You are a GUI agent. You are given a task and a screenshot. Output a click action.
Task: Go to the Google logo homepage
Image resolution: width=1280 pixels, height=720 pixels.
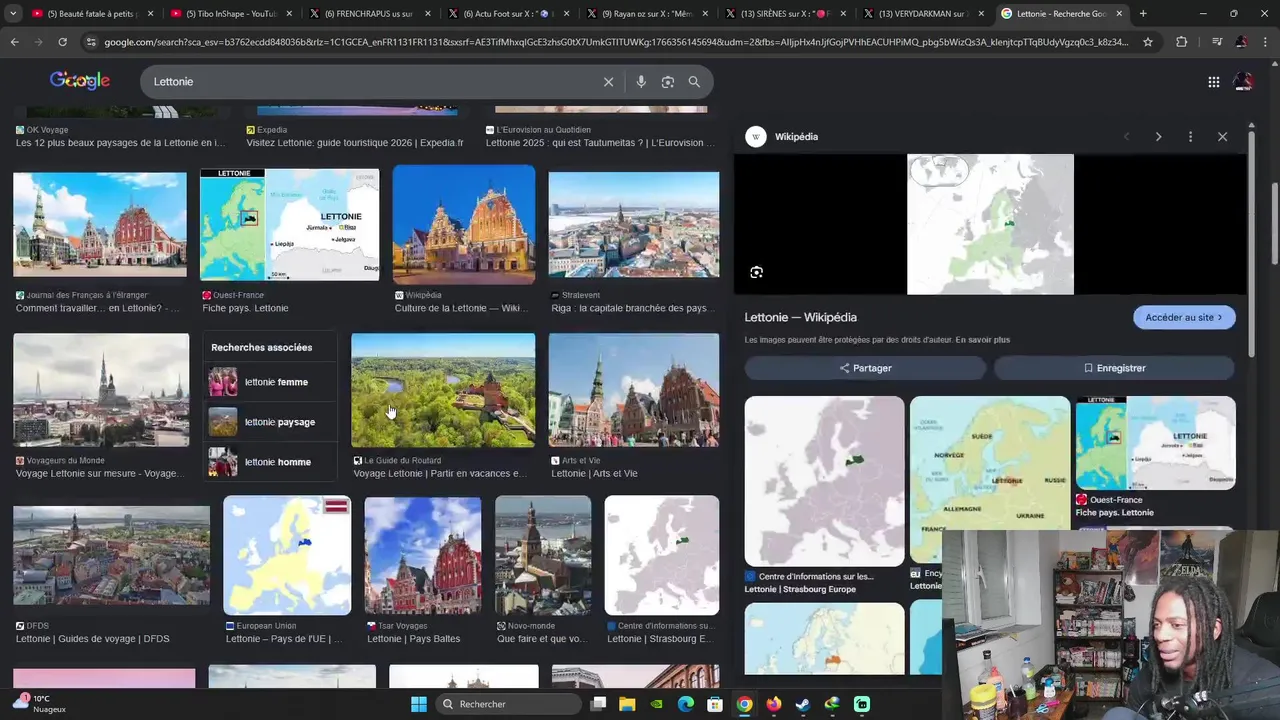[x=80, y=81]
